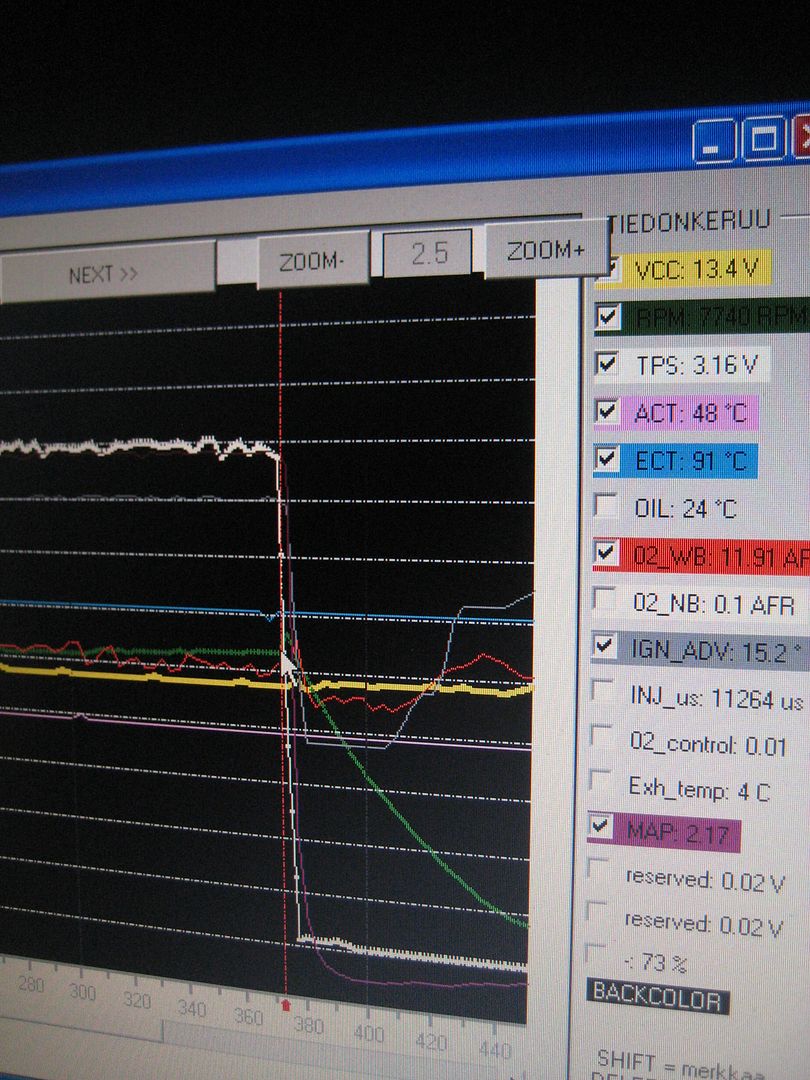Click the BACKCOLOR button

coord(657,996)
